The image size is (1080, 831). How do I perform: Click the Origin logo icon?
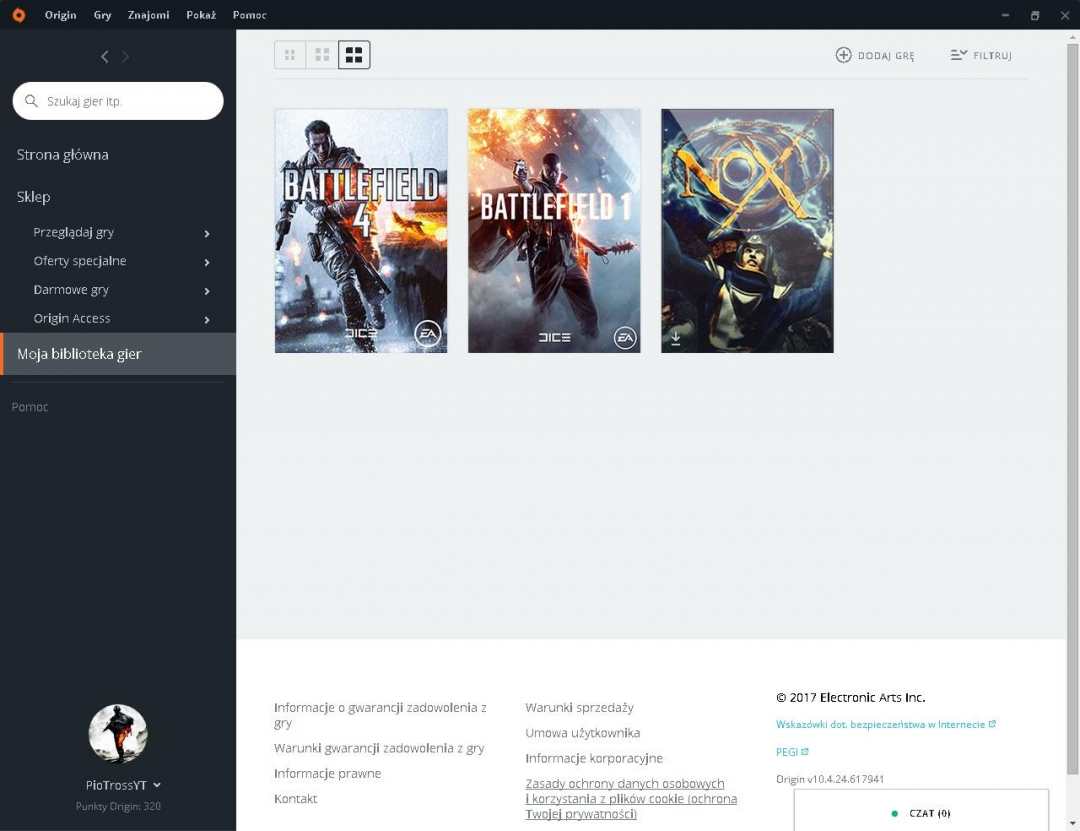18,15
